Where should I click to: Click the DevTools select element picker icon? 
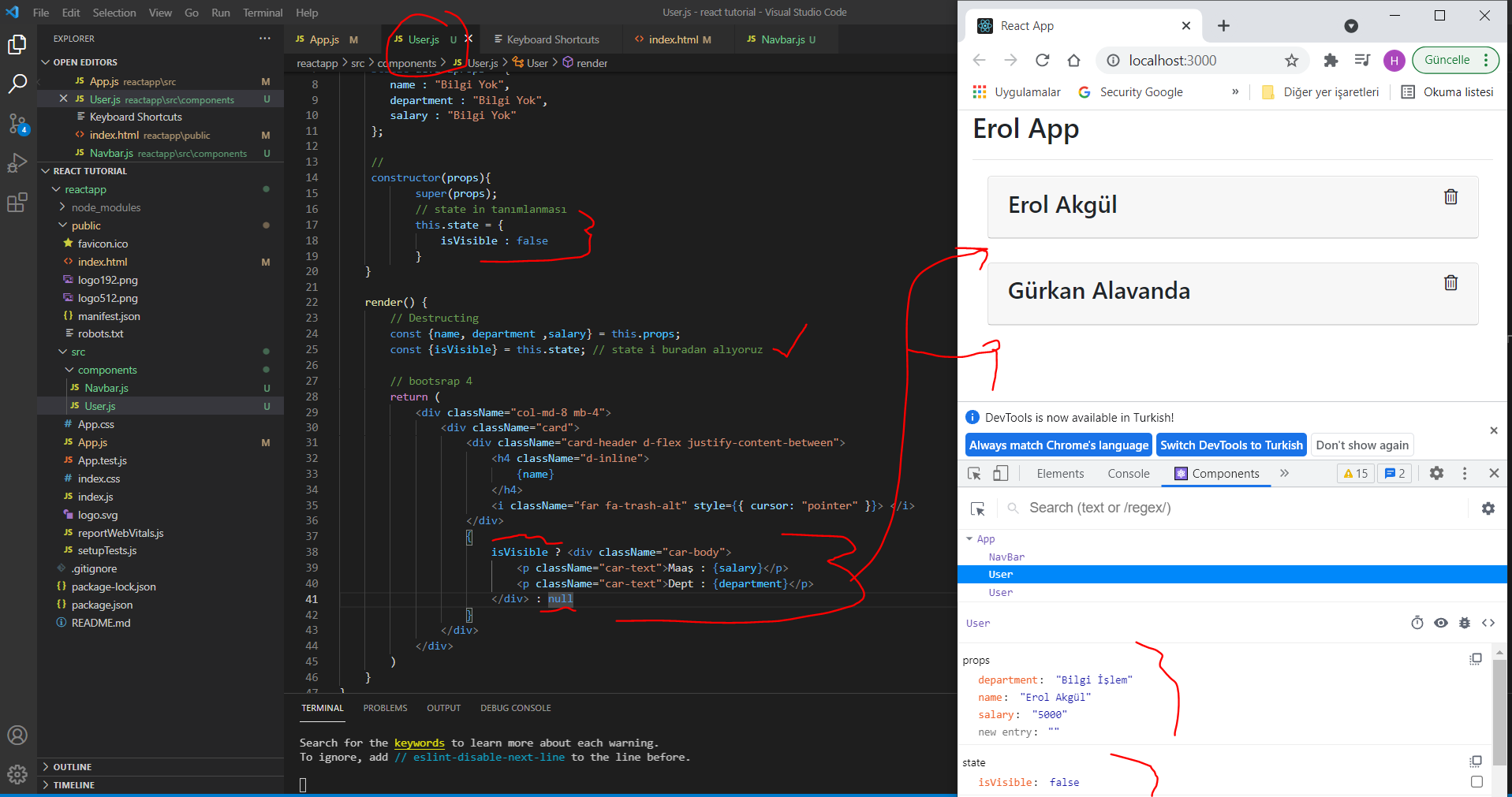(x=974, y=474)
